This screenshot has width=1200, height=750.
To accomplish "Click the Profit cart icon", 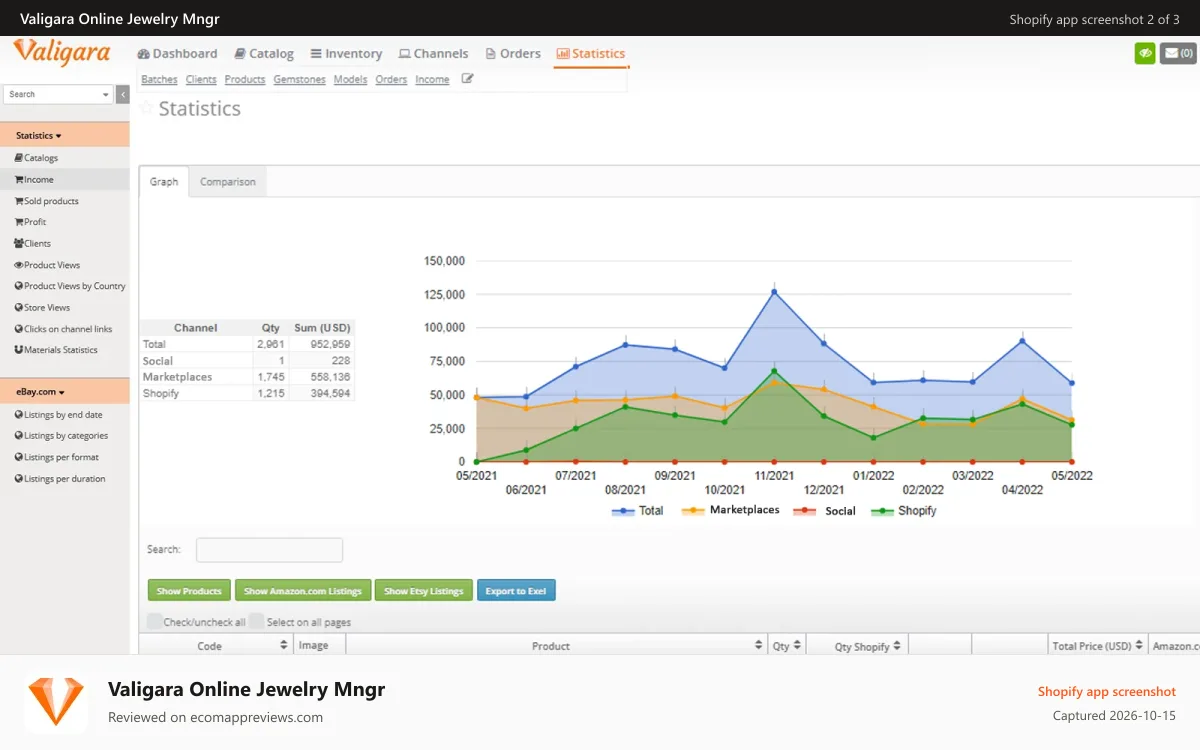I will 18,222.
